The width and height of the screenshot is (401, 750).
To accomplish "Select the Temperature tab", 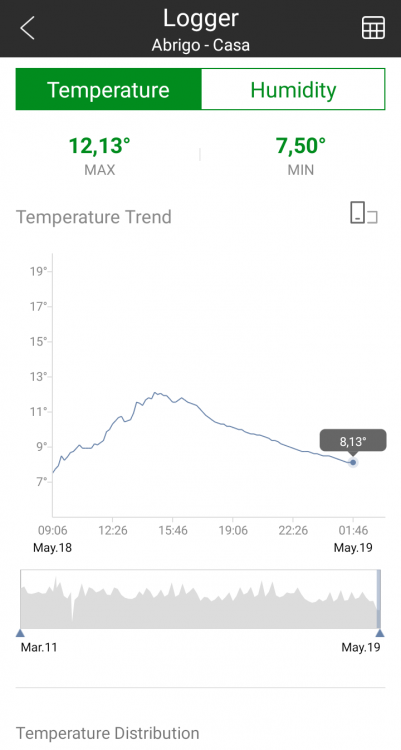I will [x=109, y=89].
